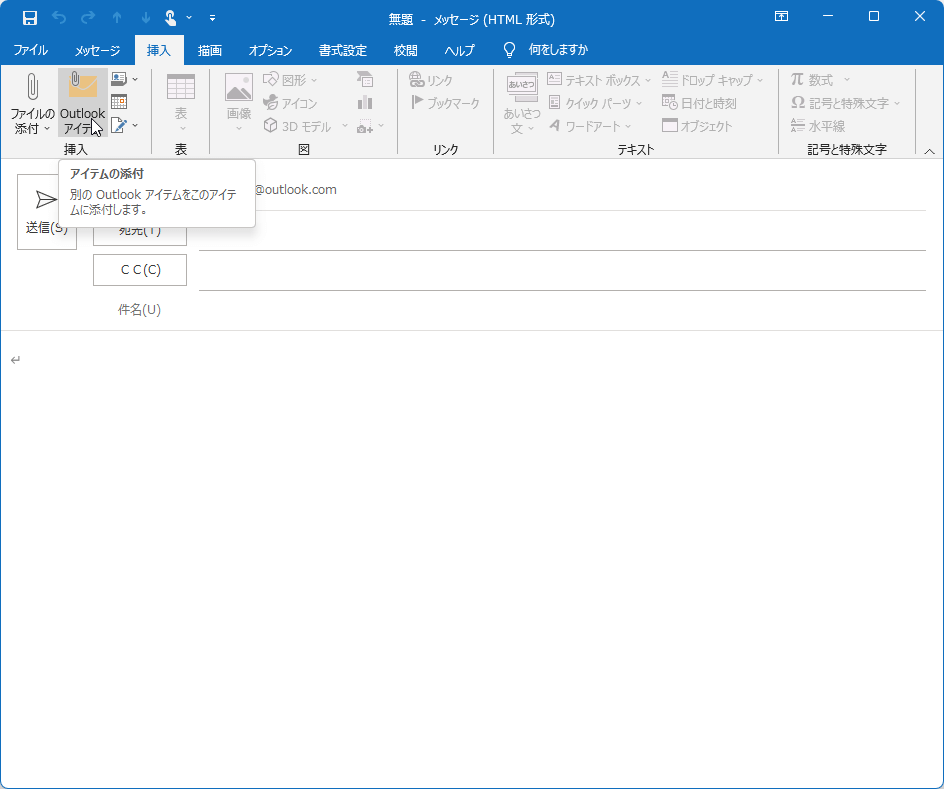
Task: Click the Outlook アイテム attach button
Action: [x=83, y=103]
